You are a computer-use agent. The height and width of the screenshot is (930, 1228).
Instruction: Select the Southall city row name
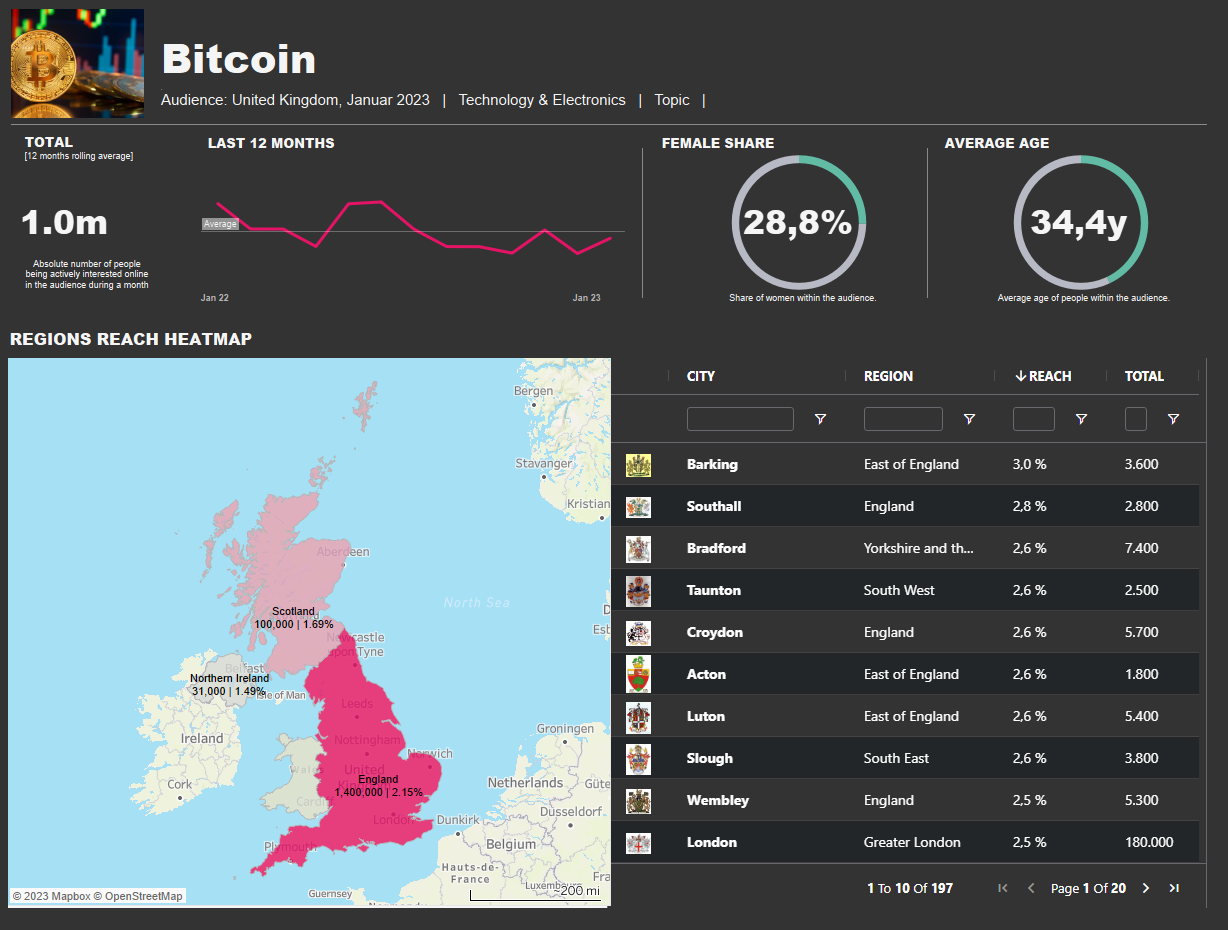tap(714, 506)
